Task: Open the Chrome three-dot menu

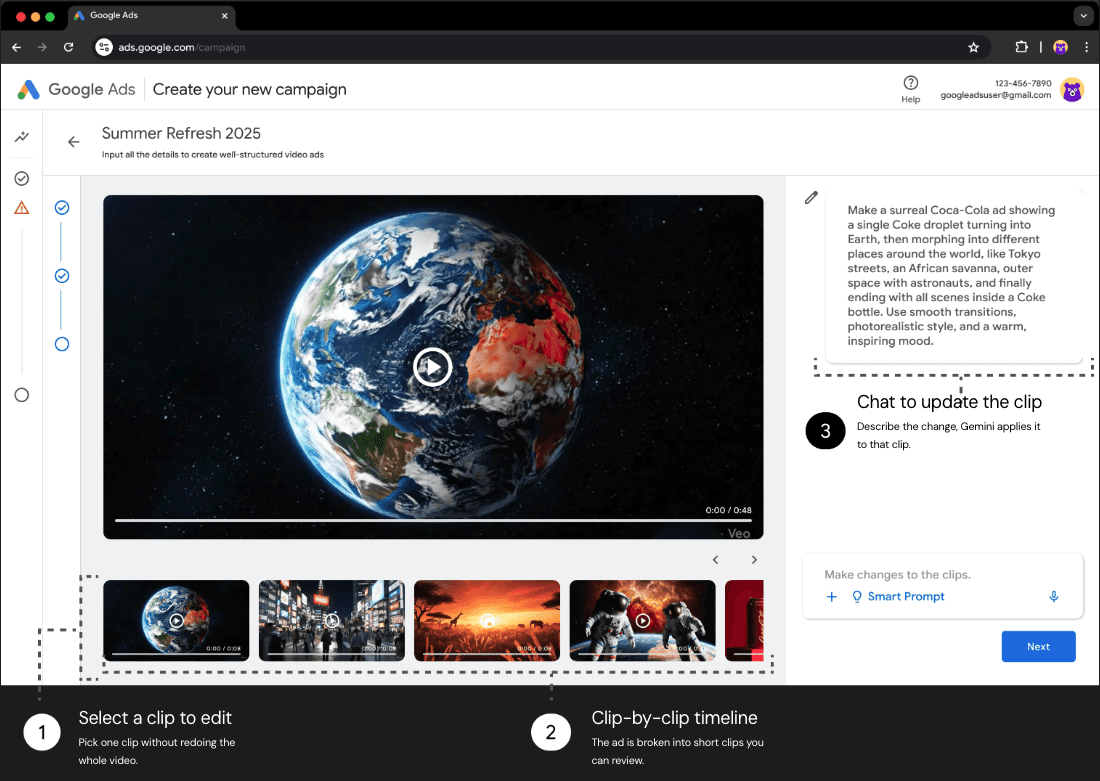Action: (1086, 47)
